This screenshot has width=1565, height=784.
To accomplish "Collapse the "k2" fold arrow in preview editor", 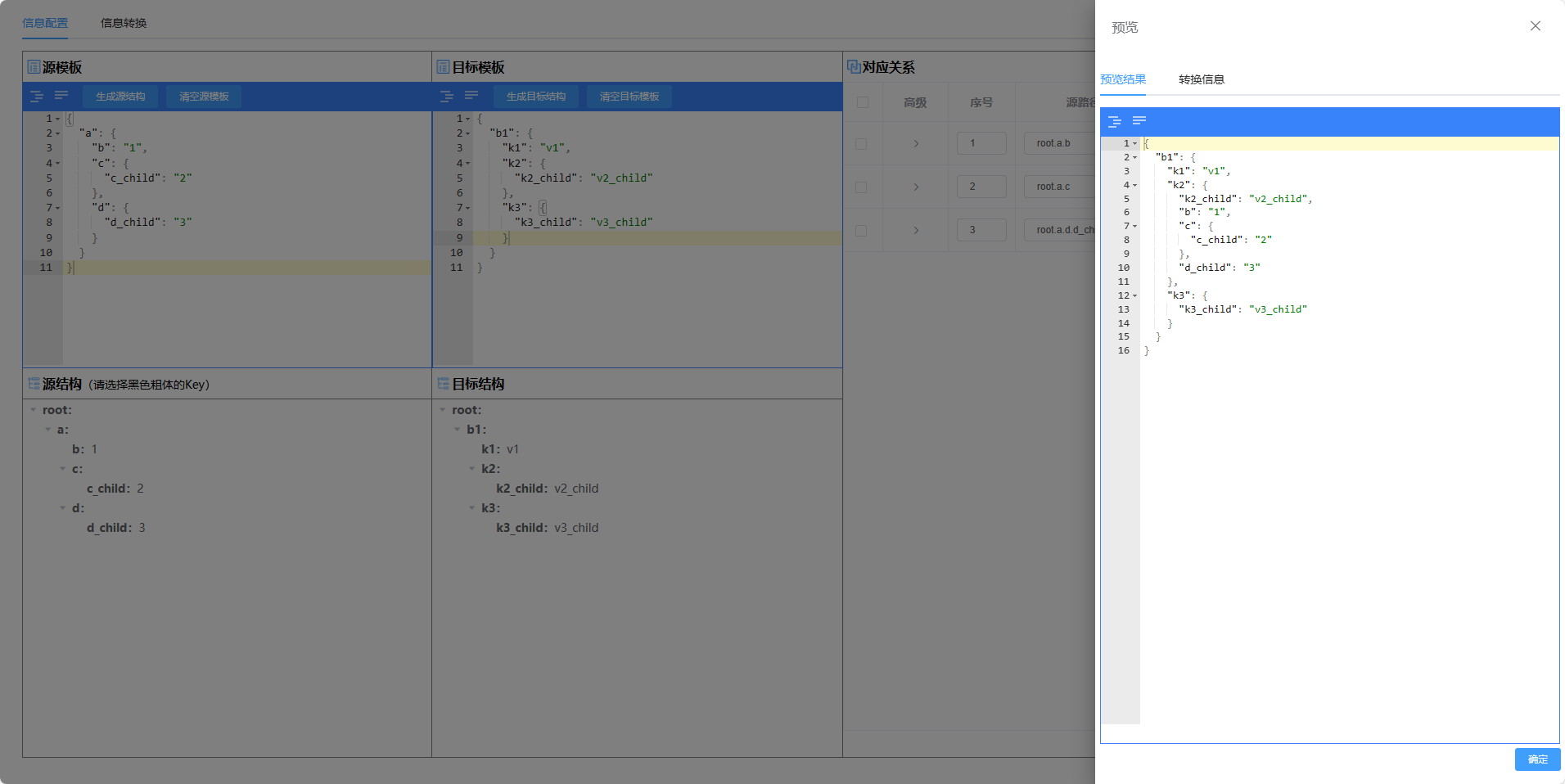I will (1134, 185).
